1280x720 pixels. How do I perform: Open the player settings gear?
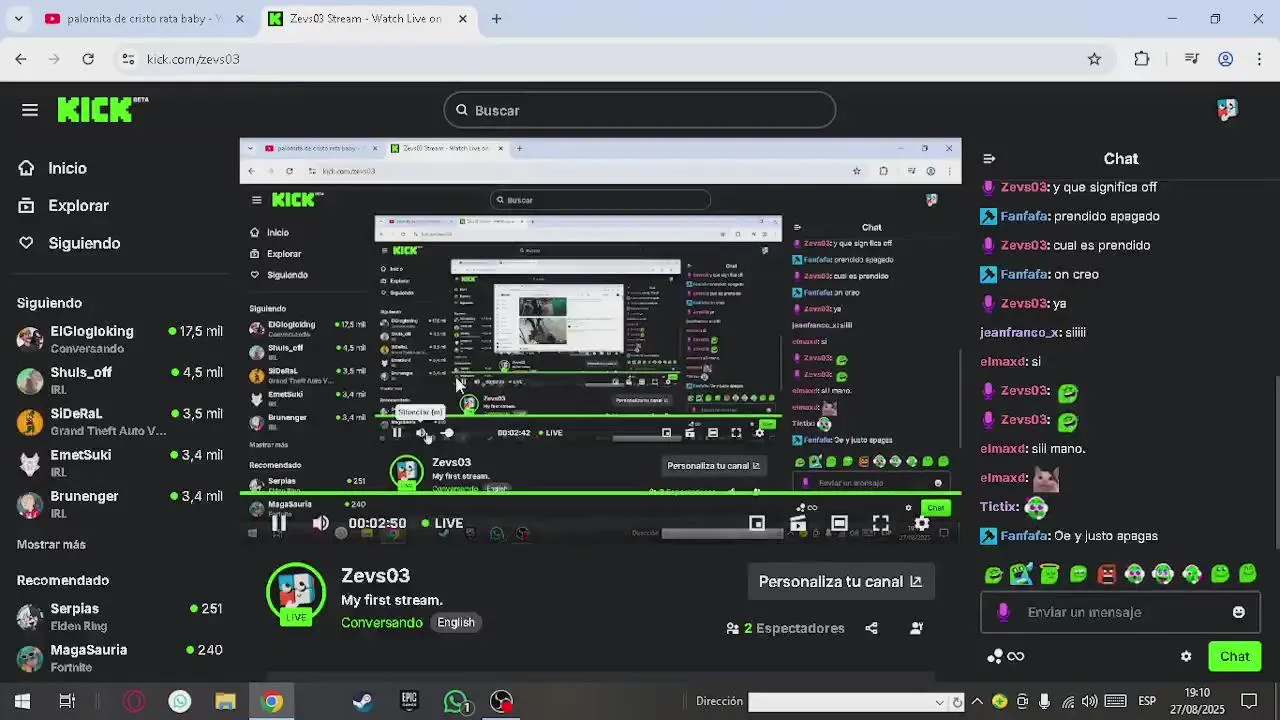pyautogui.click(x=922, y=523)
